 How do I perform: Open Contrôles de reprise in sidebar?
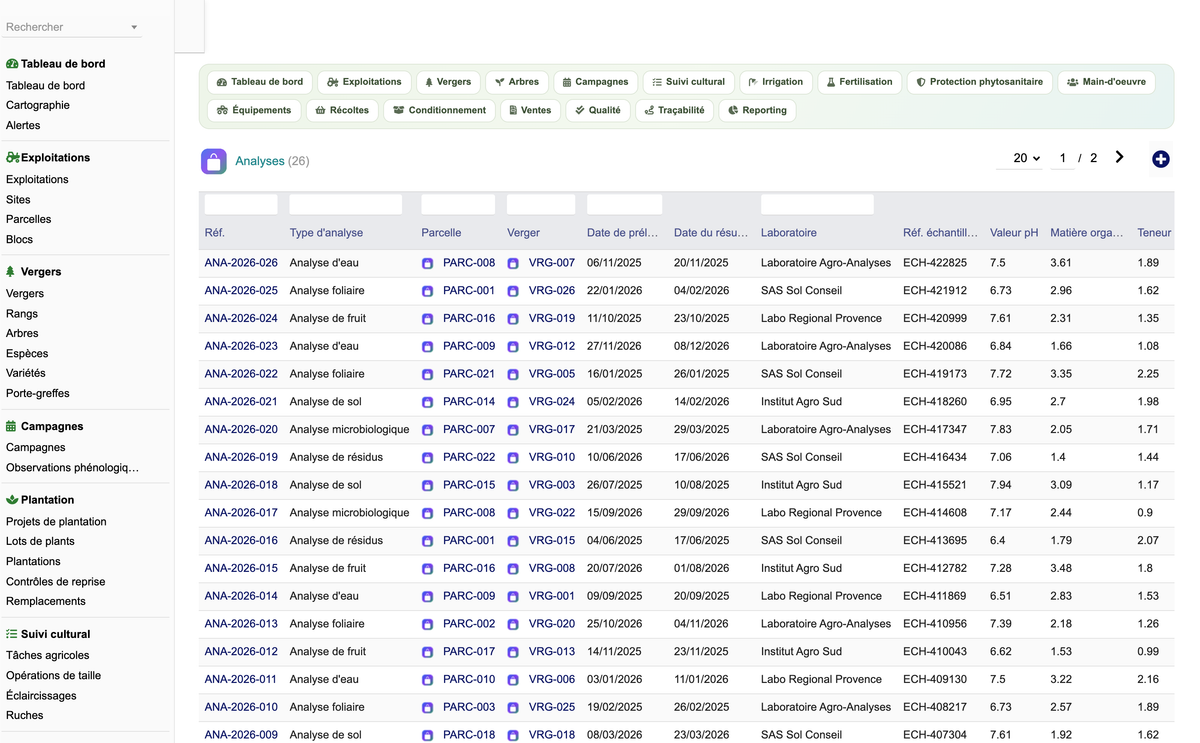click(55, 581)
